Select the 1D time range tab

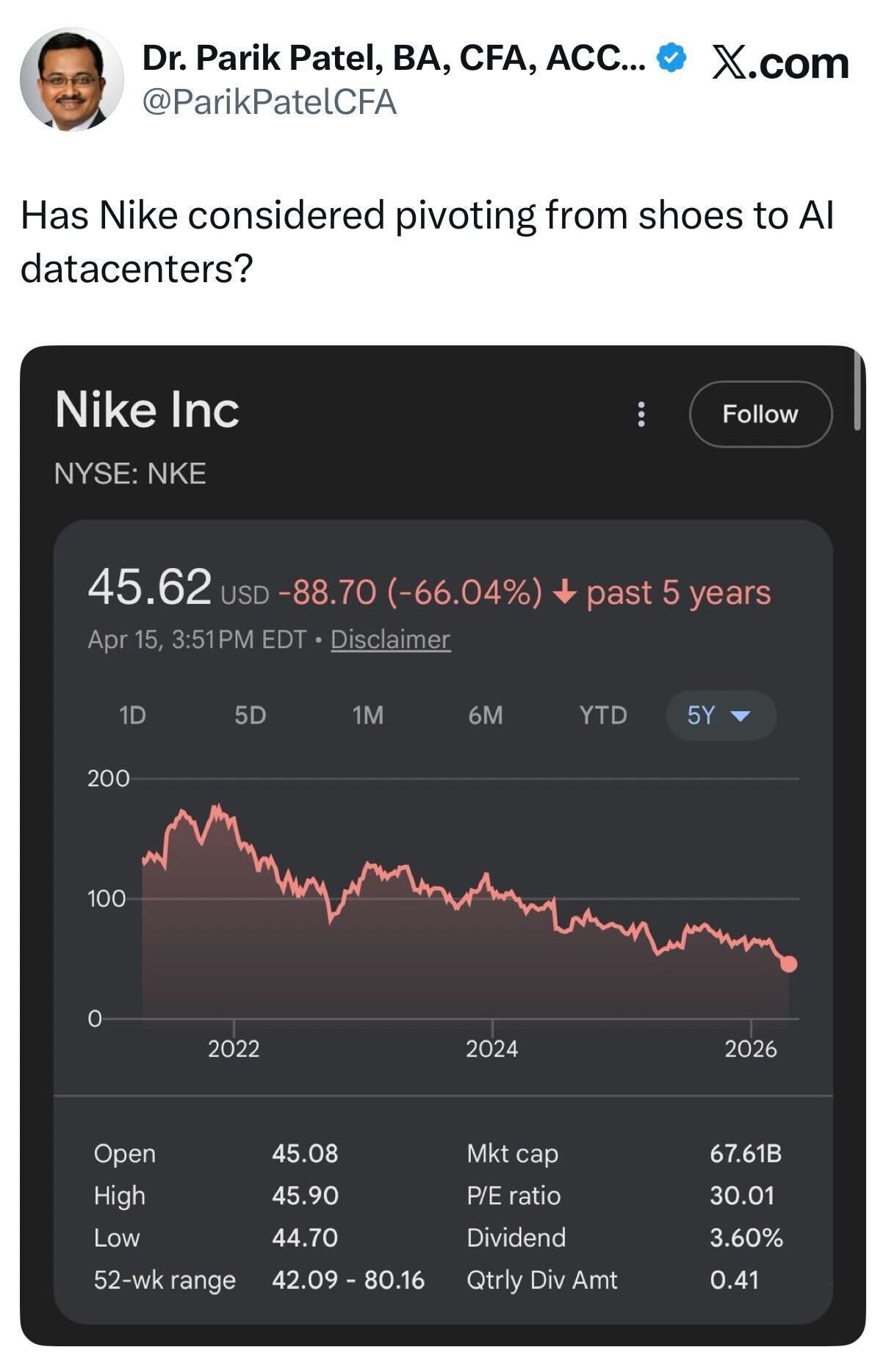[132, 715]
